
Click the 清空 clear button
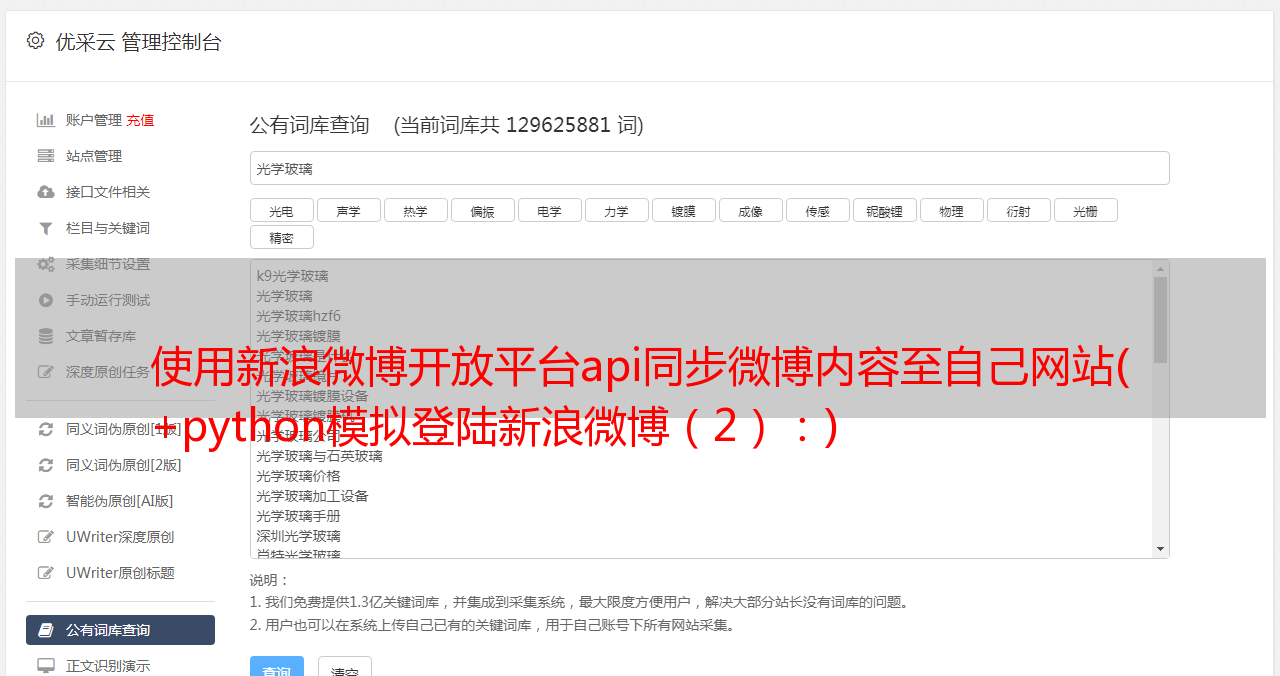click(x=345, y=669)
